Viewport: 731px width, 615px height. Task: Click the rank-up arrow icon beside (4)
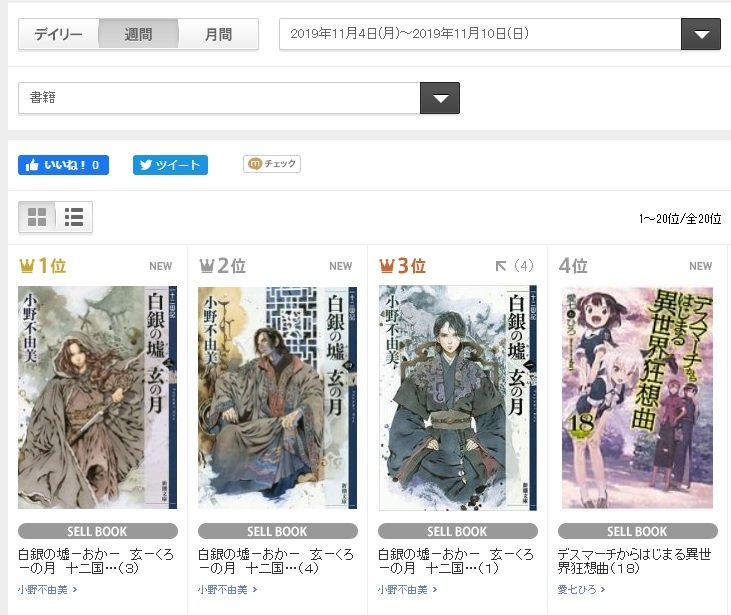(501, 266)
